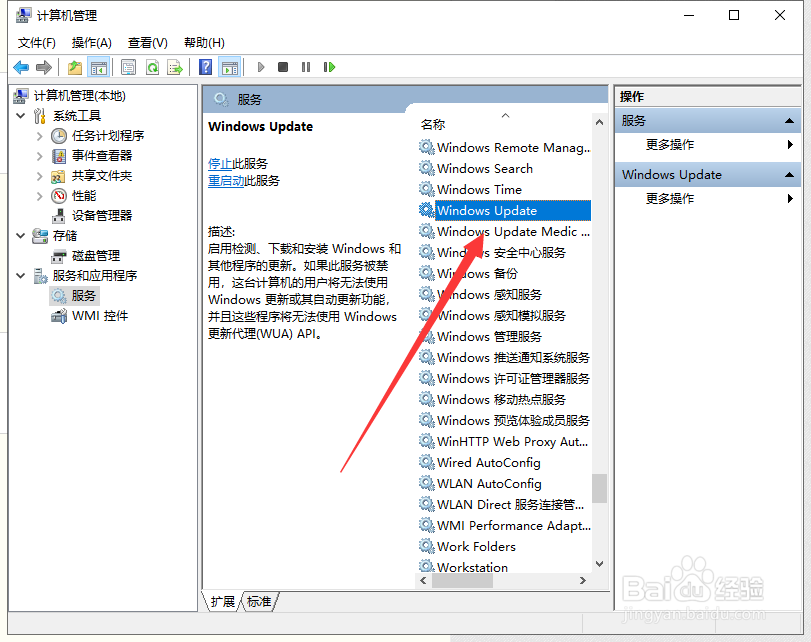Screen dimensions: 811x642
Task: Click the Refresh toolbar icon
Action: tap(152, 67)
